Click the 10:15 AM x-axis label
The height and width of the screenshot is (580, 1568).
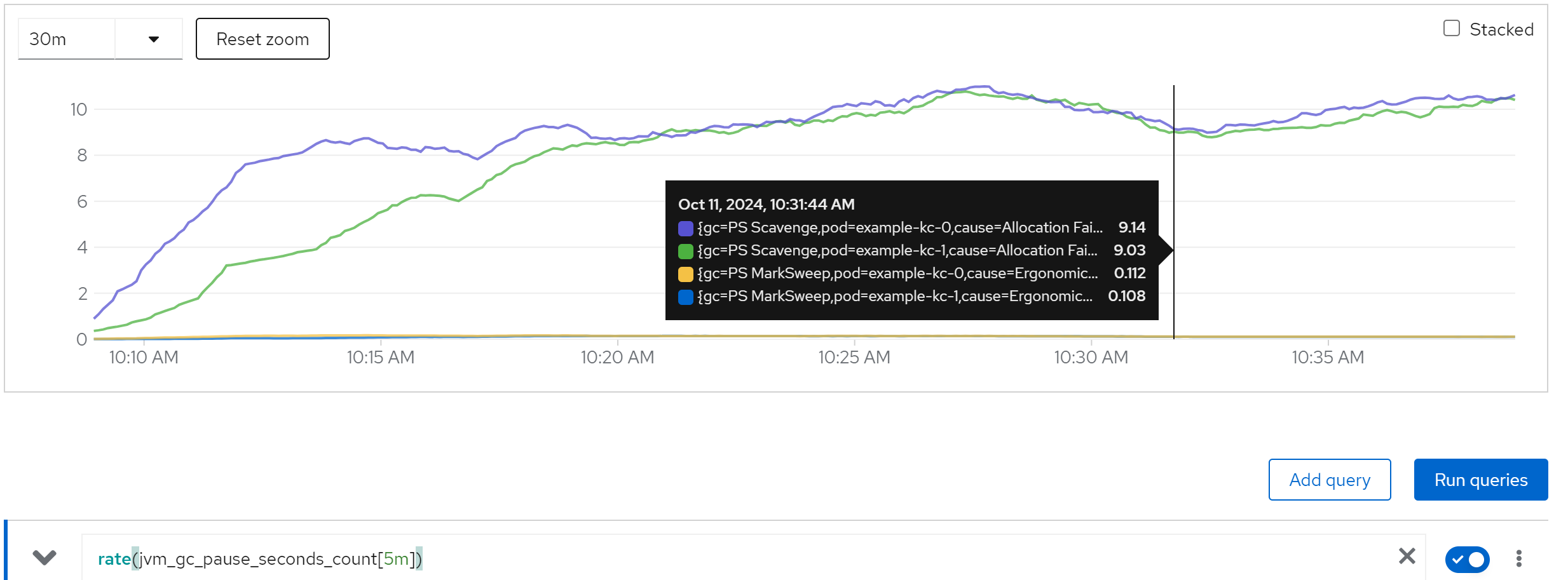tap(380, 358)
